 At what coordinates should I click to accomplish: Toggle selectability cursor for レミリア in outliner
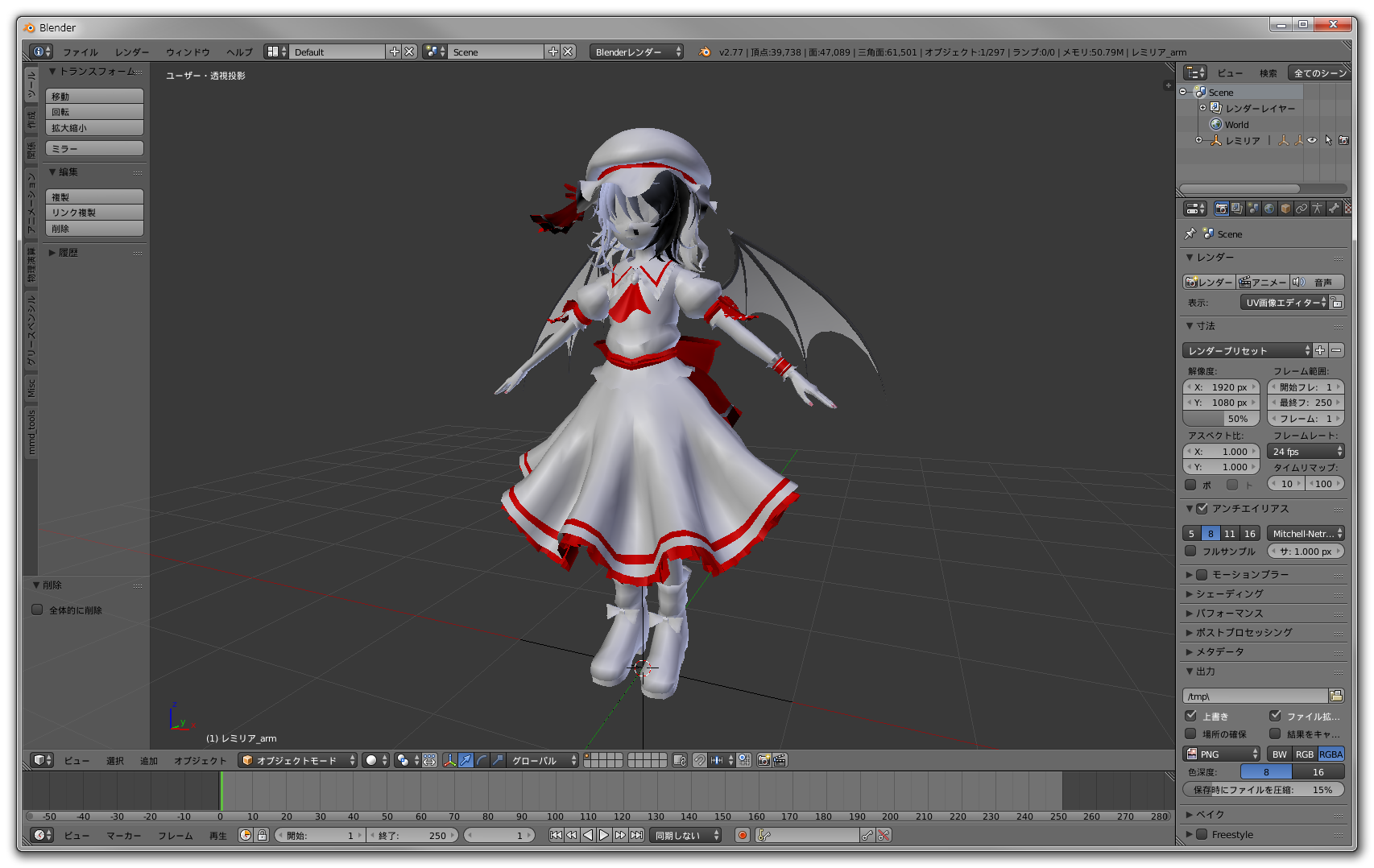point(1328,140)
